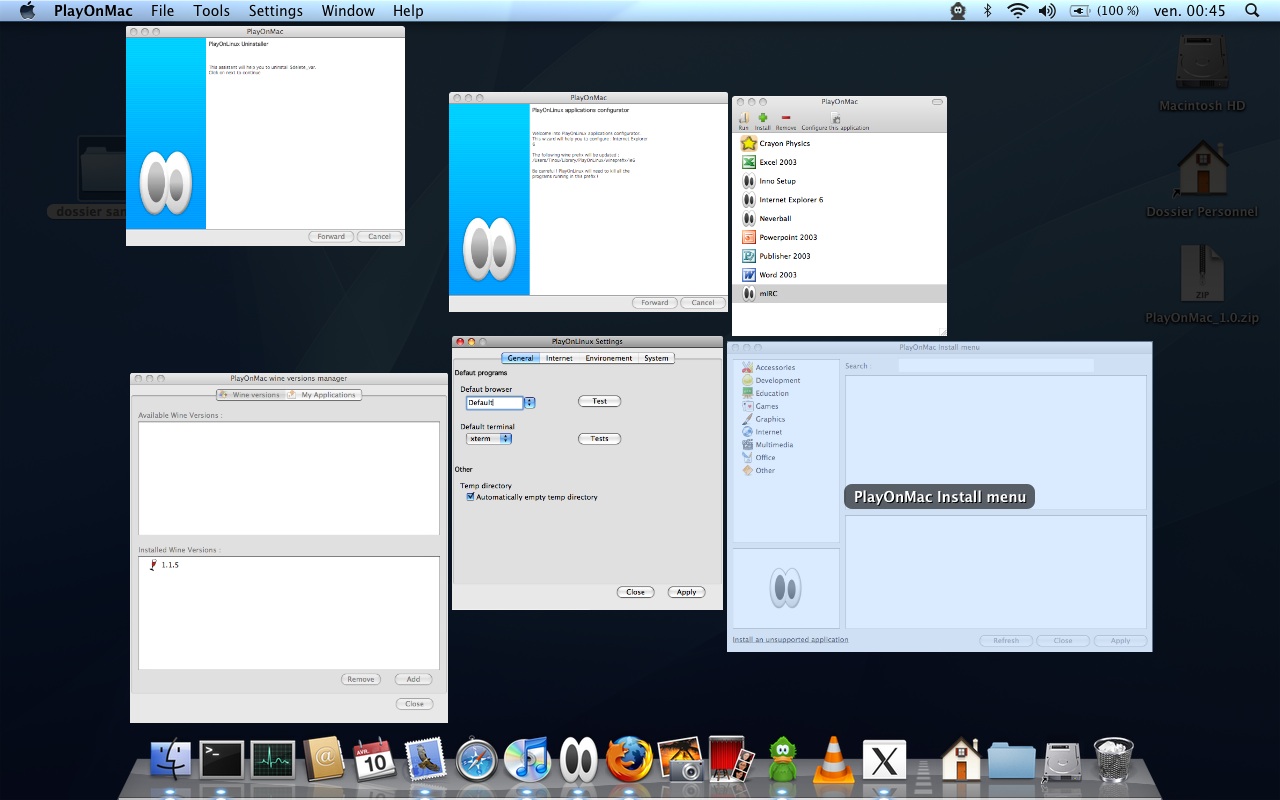Choose Other category in Install menu

(x=758, y=470)
